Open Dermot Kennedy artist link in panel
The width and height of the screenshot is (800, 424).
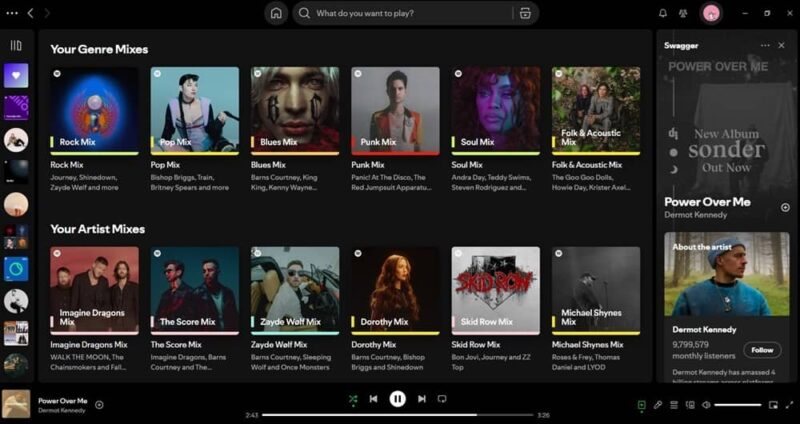[x=695, y=215]
